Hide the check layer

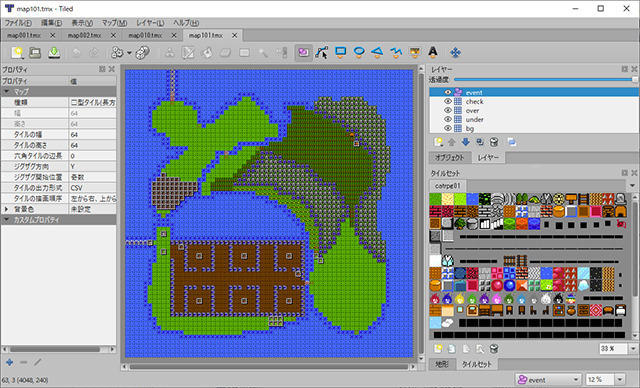coord(447,102)
